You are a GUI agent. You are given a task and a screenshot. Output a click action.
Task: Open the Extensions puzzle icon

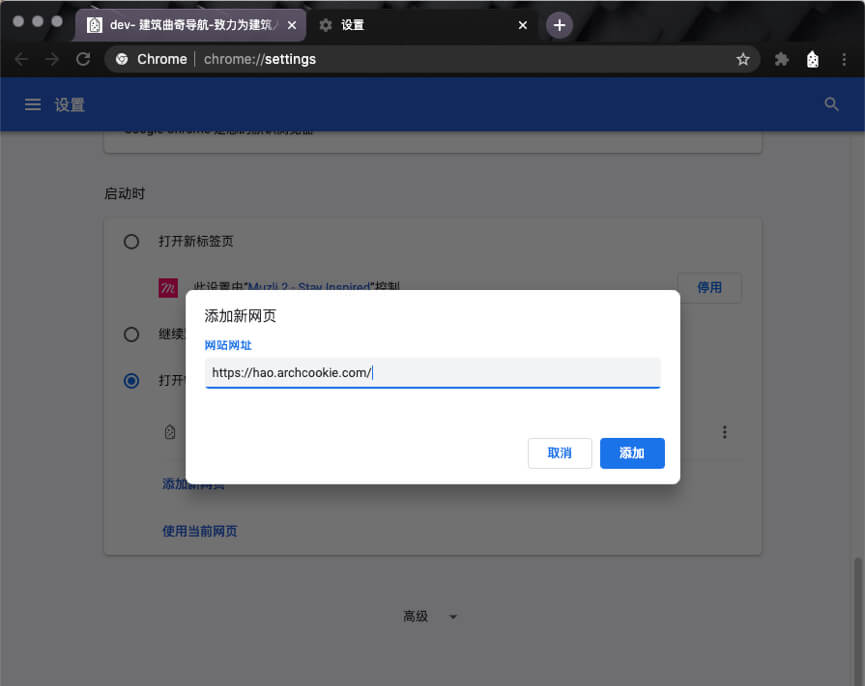(x=781, y=59)
